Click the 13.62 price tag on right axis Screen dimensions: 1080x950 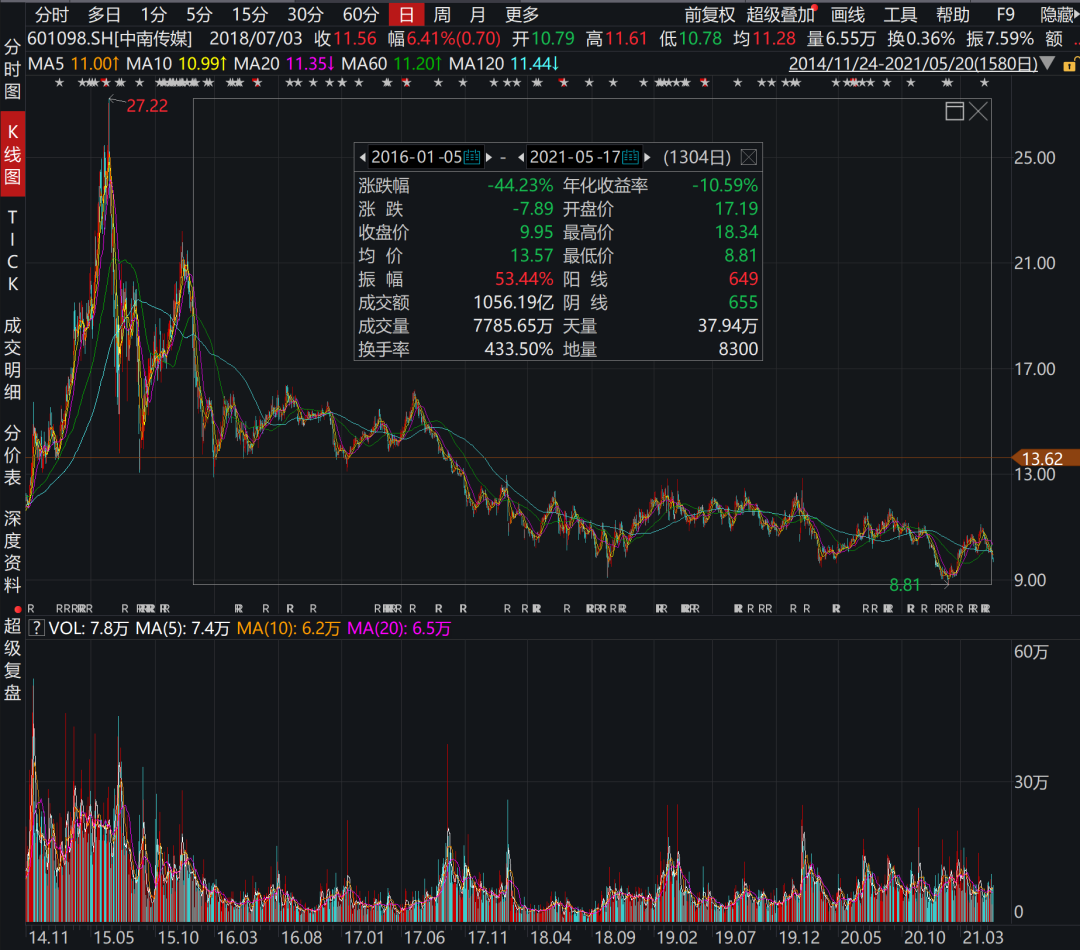[x=1045, y=458]
